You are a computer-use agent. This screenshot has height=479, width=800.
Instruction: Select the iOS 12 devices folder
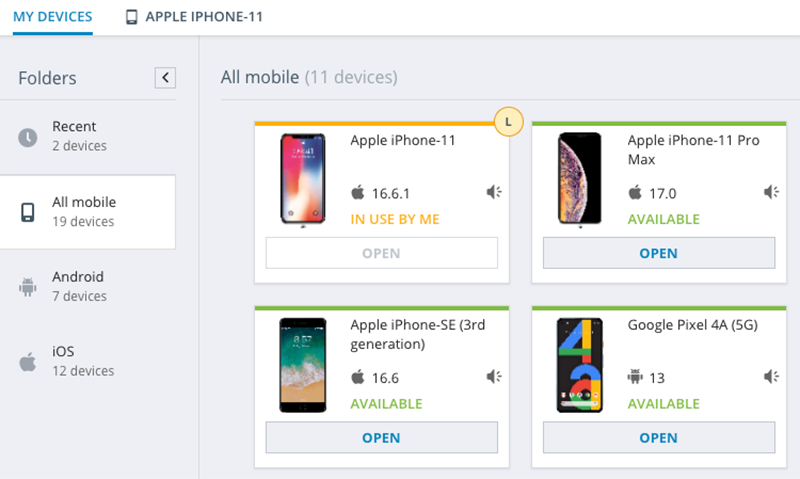point(88,361)
